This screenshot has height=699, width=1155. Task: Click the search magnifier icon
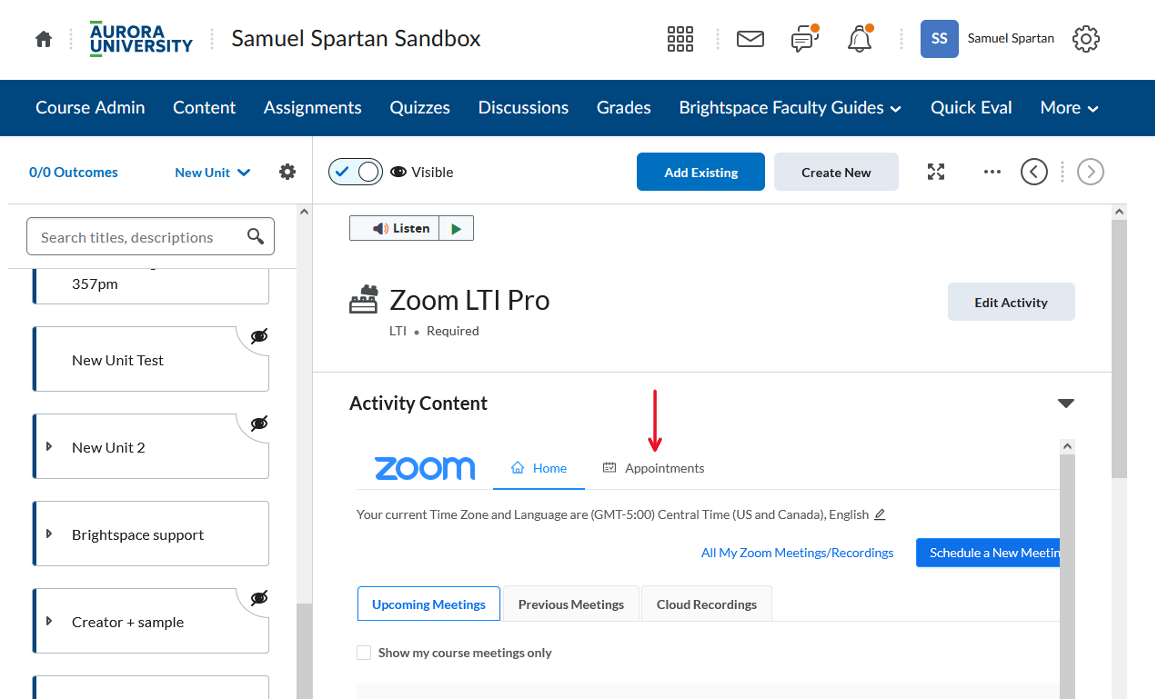click(x=256, y=236)
